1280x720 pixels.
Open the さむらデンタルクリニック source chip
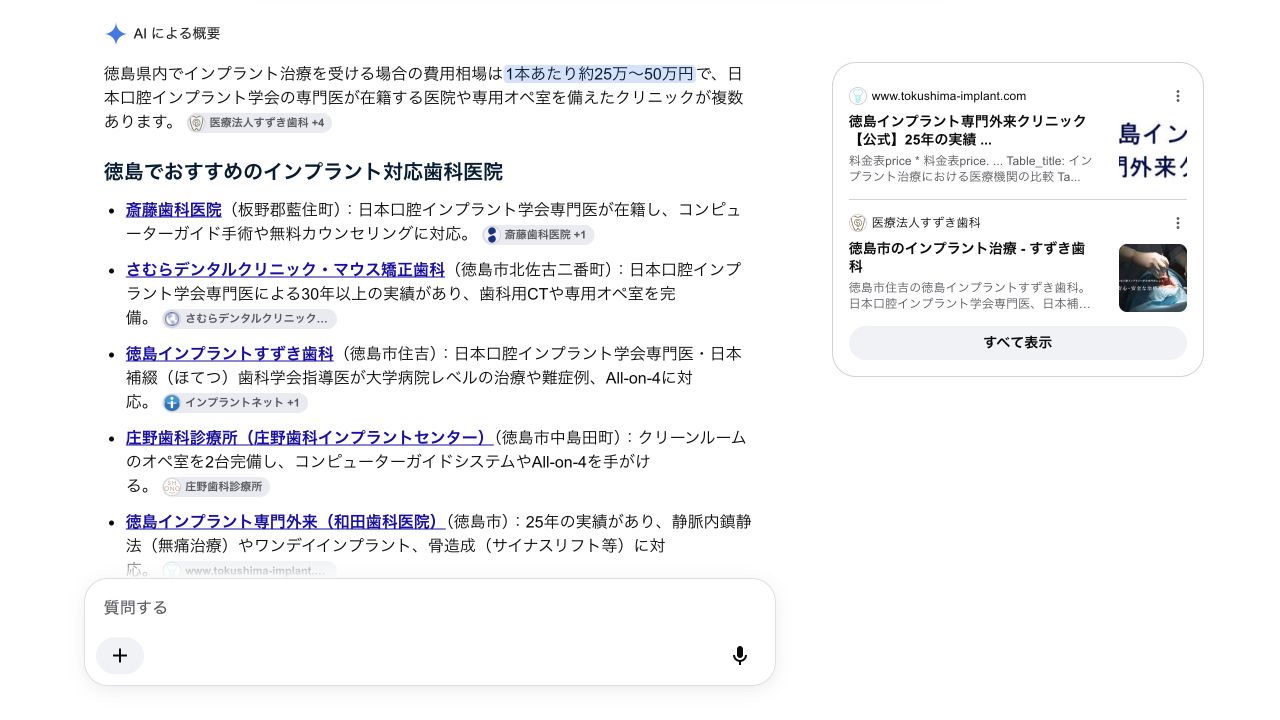(x=250, y=319)
